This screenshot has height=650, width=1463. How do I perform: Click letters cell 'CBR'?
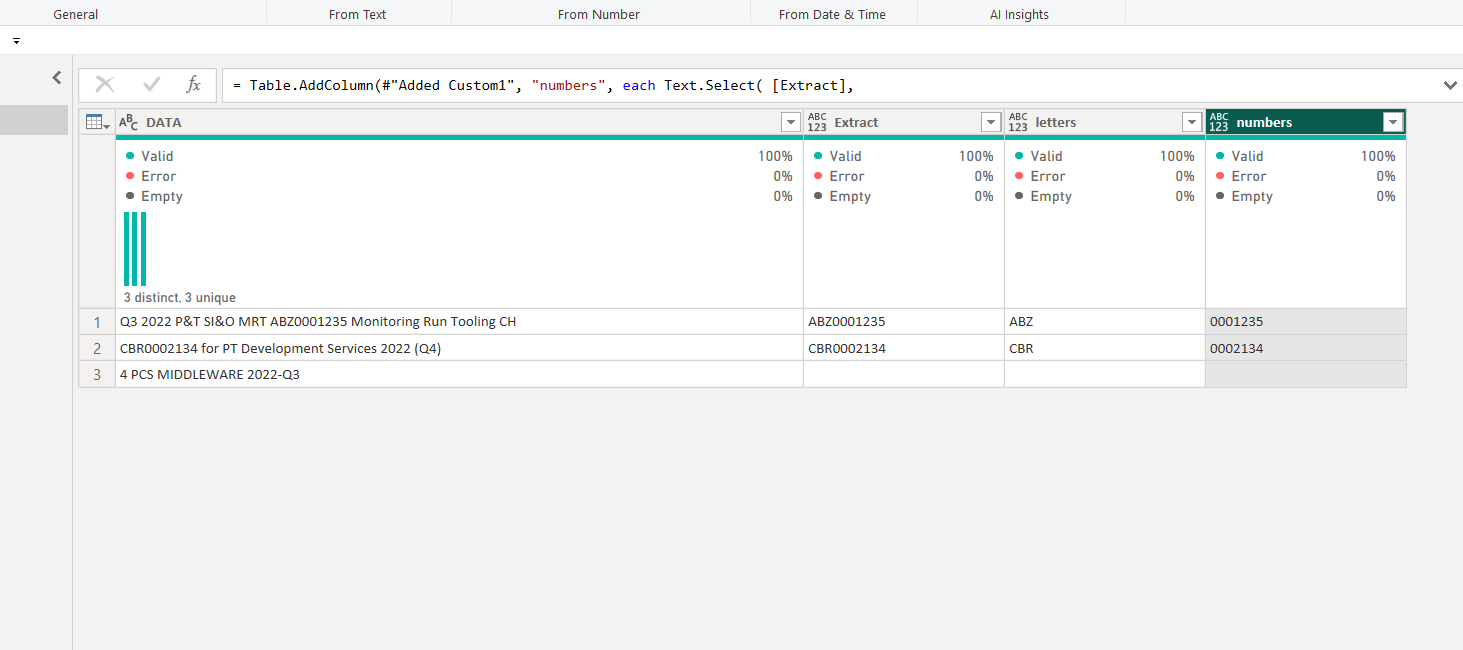tap(1105, 348)
